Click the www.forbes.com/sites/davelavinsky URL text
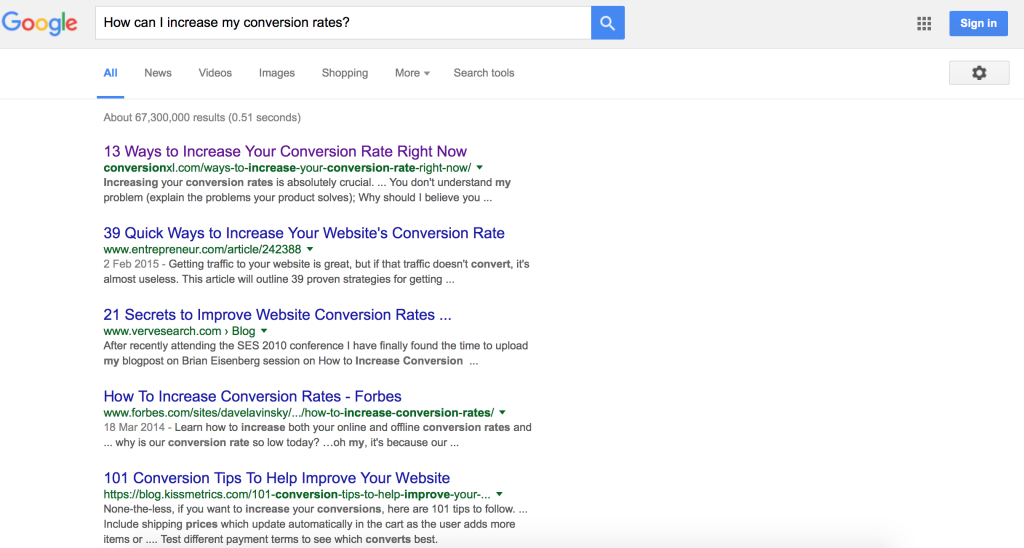This screenshot has width=1024, height=548. tap(298, 413)
